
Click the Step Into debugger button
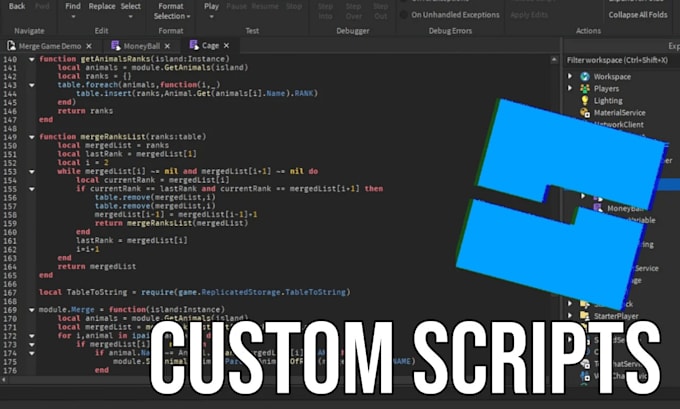(325, 11)
